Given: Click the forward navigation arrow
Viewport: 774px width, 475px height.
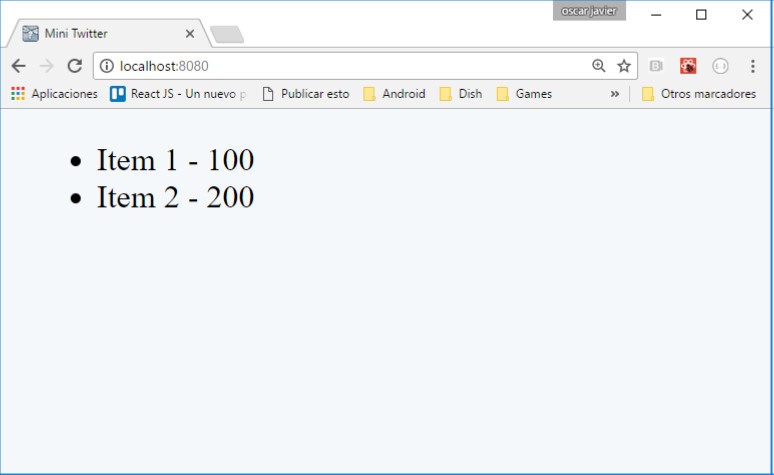Looking at the screenshot, I should click(46, 66).
